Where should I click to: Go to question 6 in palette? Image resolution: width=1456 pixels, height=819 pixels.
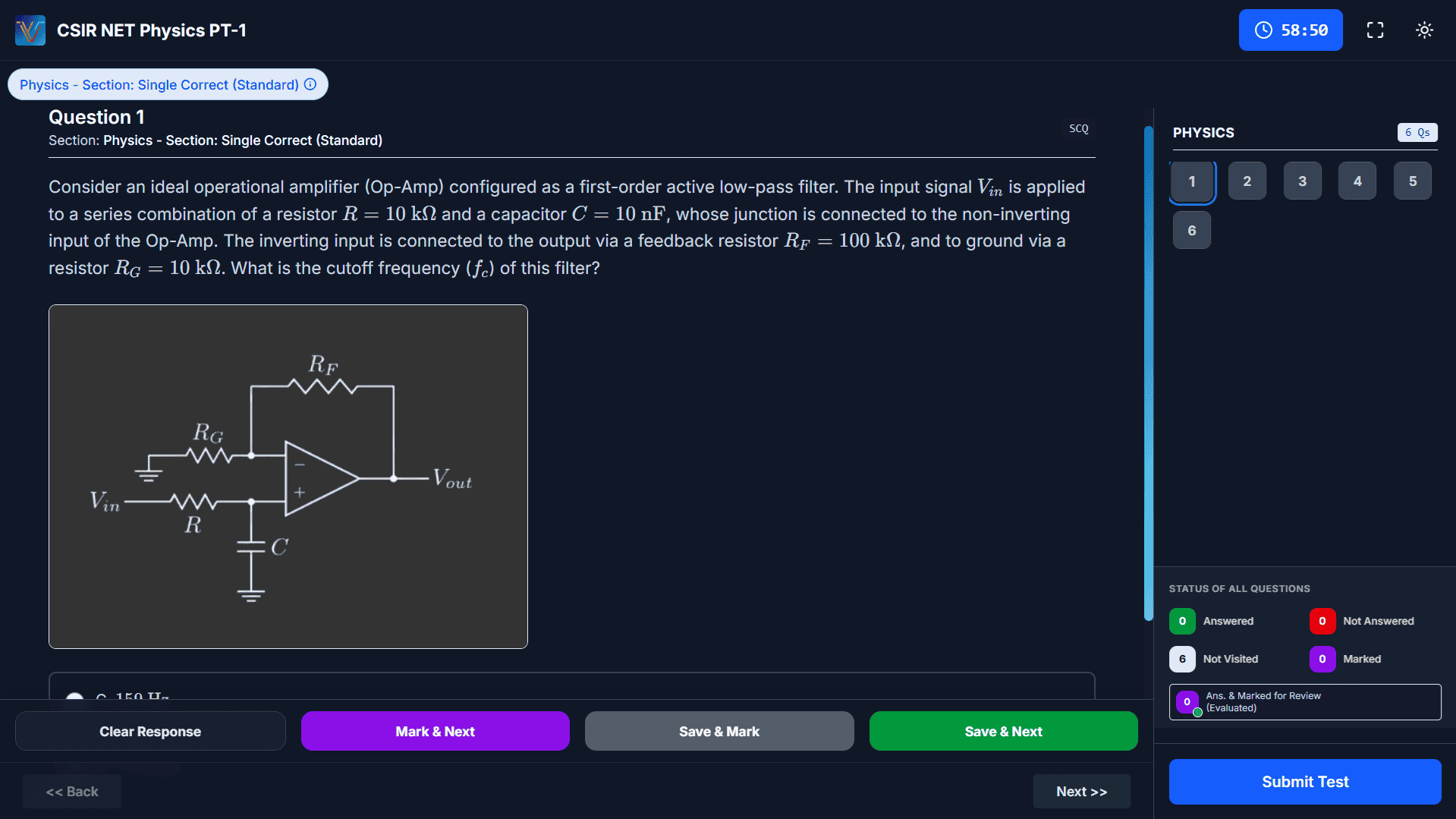(x=1191, y=231)
